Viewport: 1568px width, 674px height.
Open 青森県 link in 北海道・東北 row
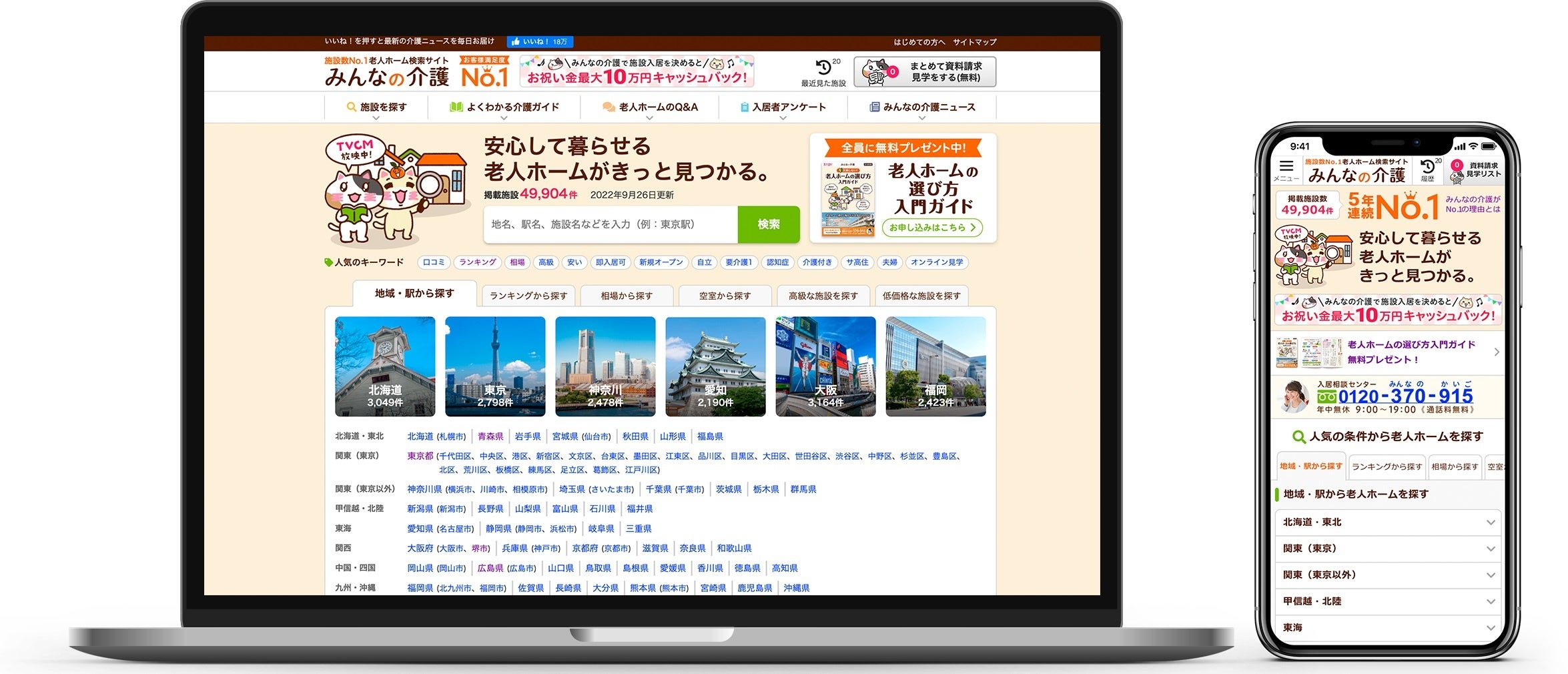coord(490,436)
